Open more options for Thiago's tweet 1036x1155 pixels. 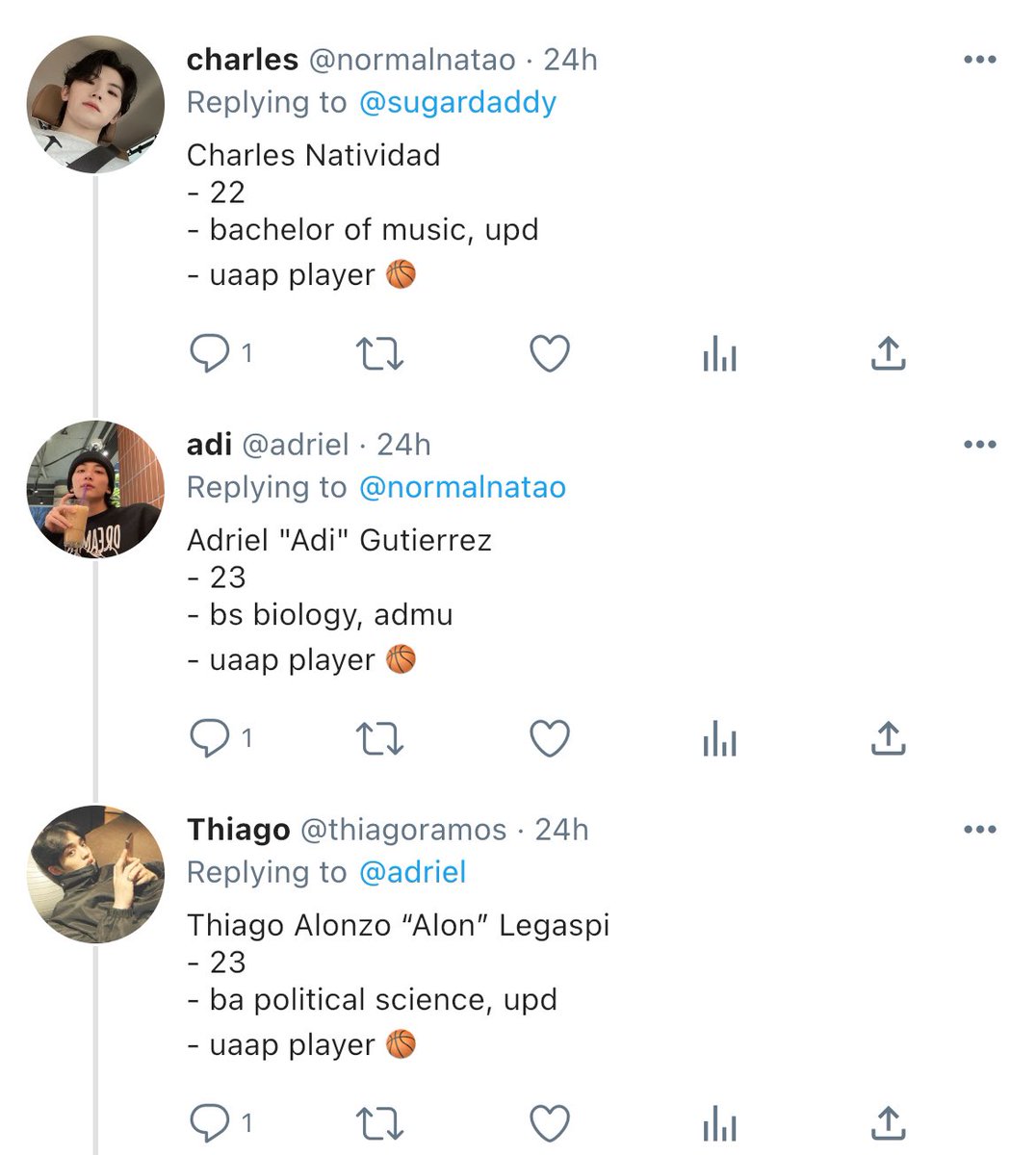(x=979, y=830)
